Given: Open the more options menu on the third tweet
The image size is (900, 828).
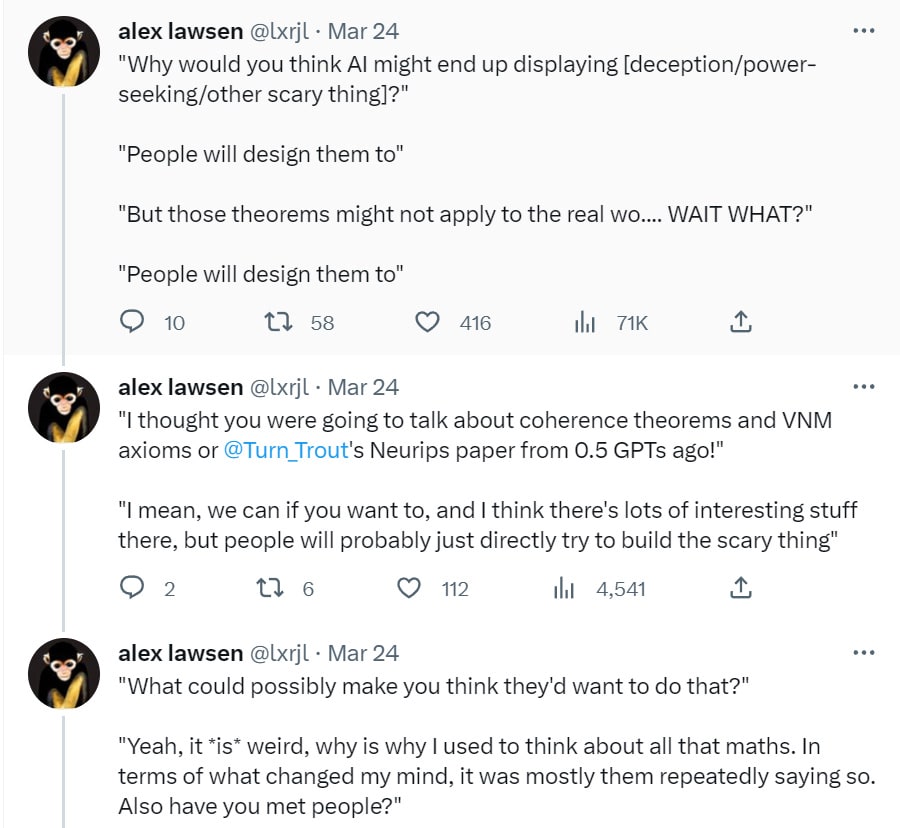Looking at the screenshot, I should (x=864, y=652).
